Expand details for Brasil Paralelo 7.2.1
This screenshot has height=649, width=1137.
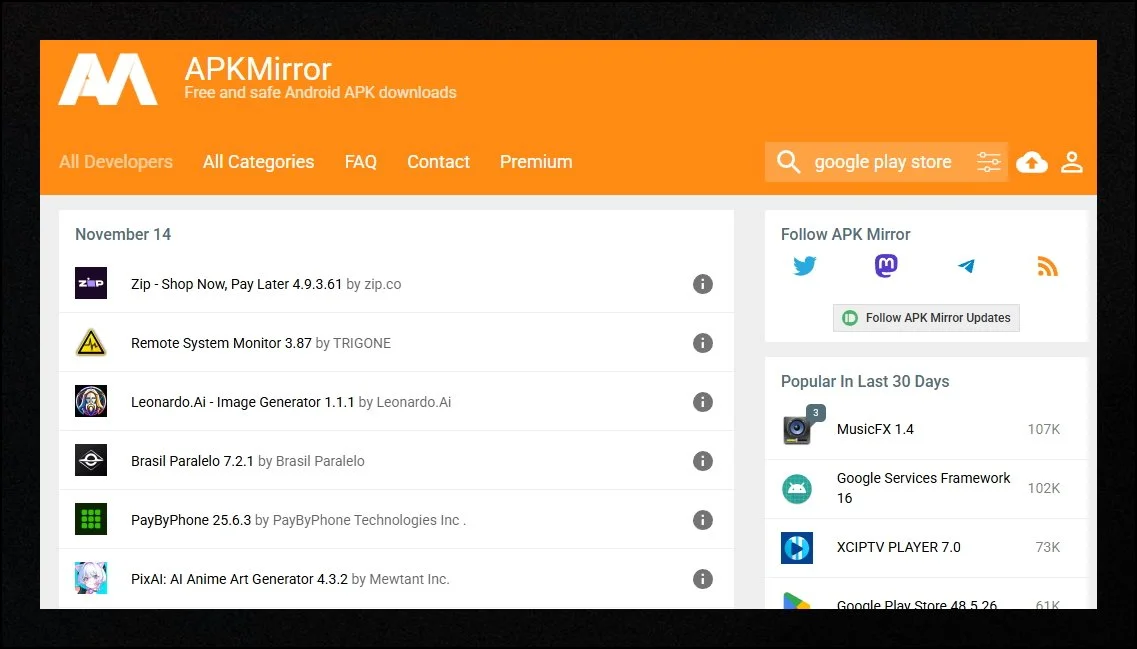coord(703,461)
